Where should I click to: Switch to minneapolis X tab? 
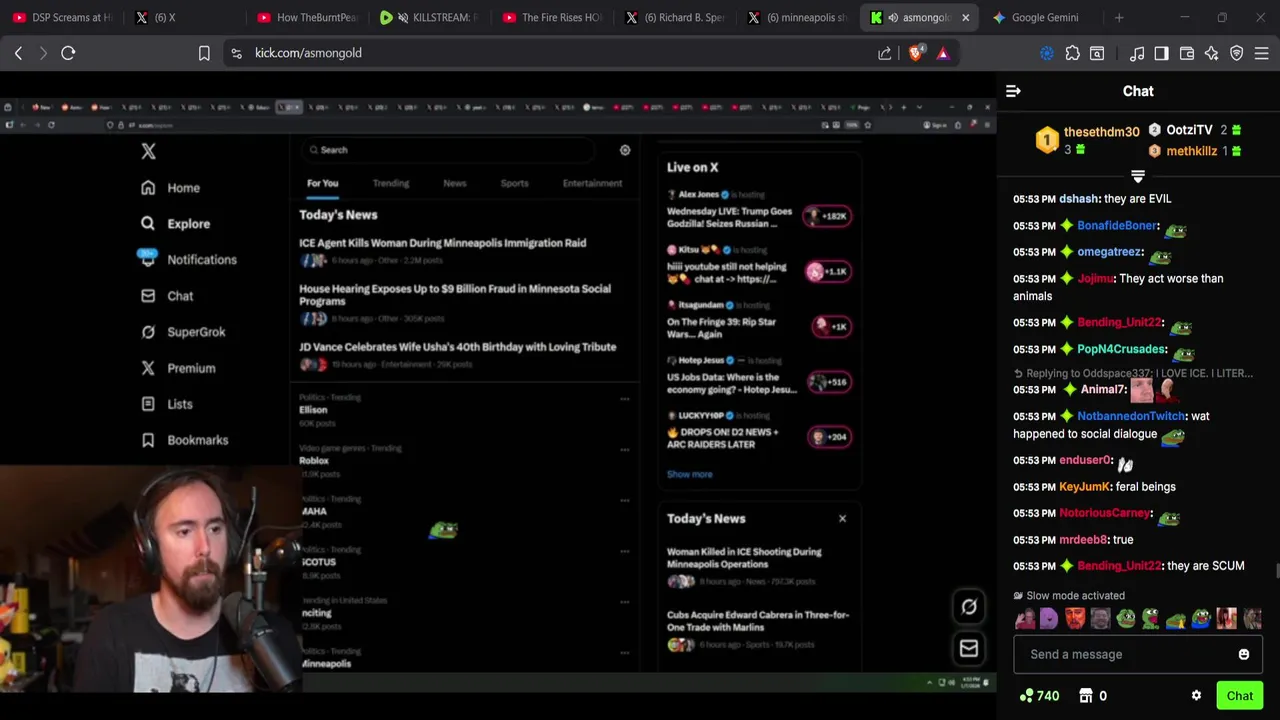[797, 17]
